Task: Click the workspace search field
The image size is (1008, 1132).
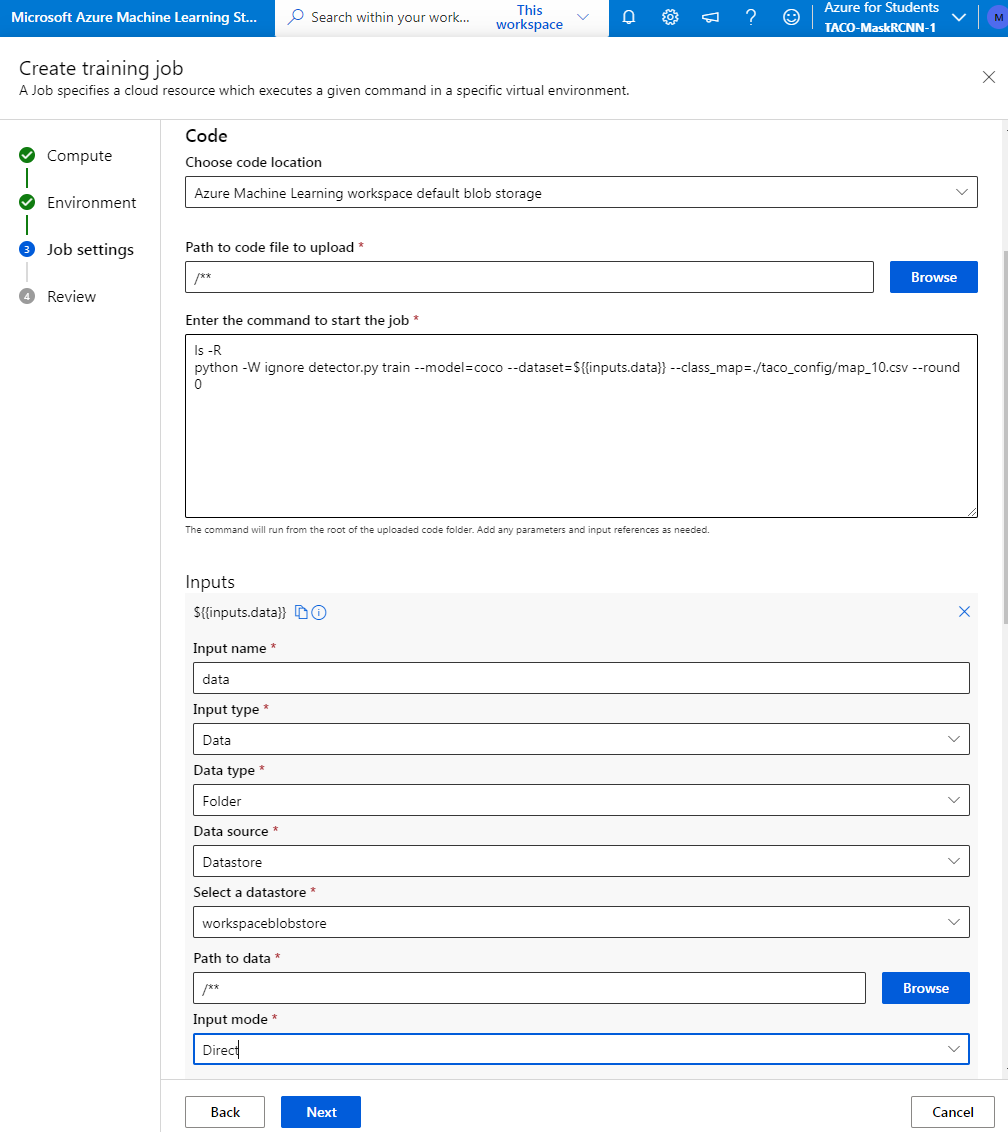Action: pyautogui.click(x=400, y=17)
